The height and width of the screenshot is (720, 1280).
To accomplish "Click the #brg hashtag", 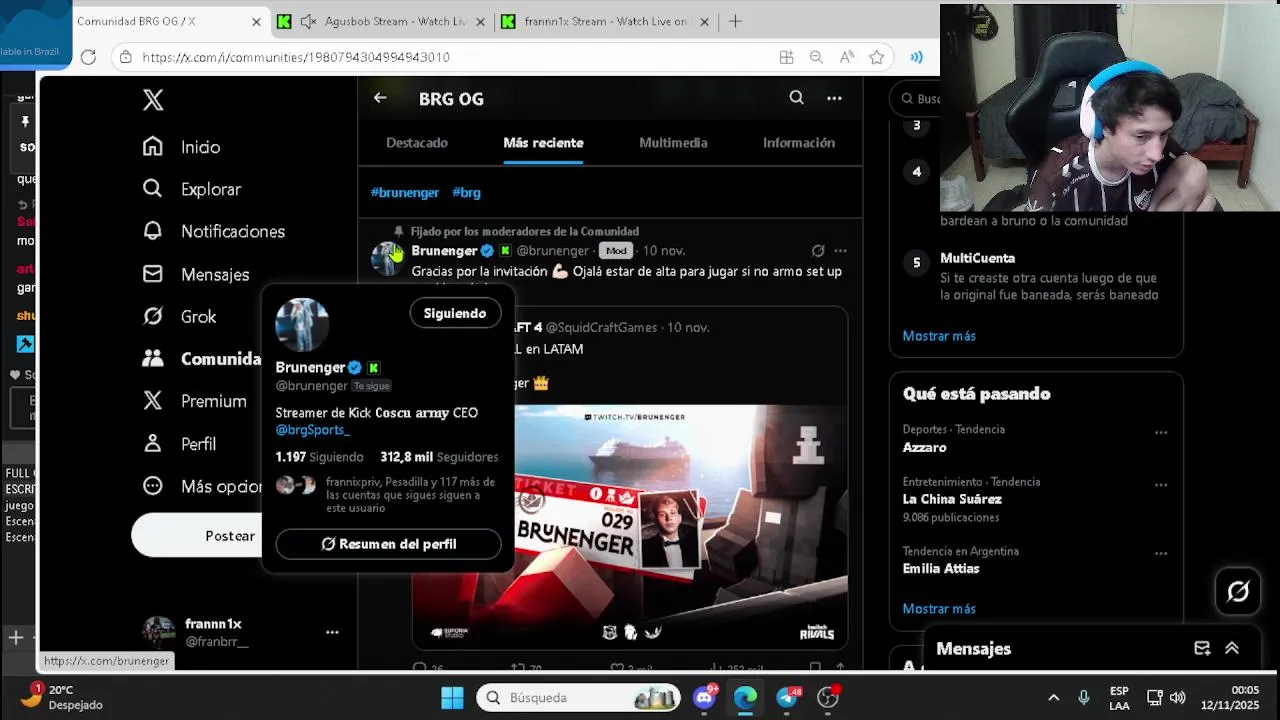I will click(x=466, y=192).
